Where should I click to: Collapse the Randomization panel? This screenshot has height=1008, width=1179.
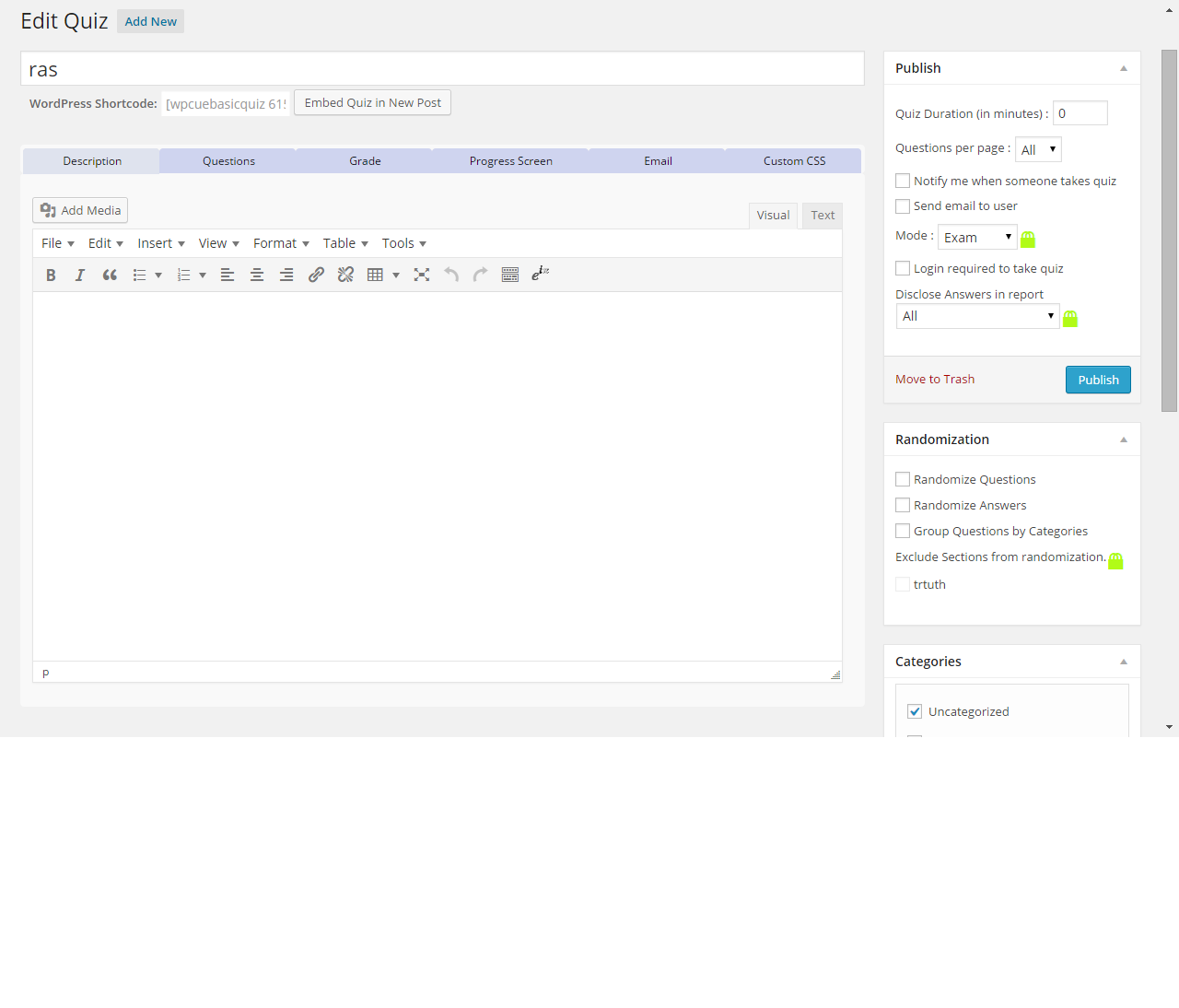click(x=1124, y=440)
